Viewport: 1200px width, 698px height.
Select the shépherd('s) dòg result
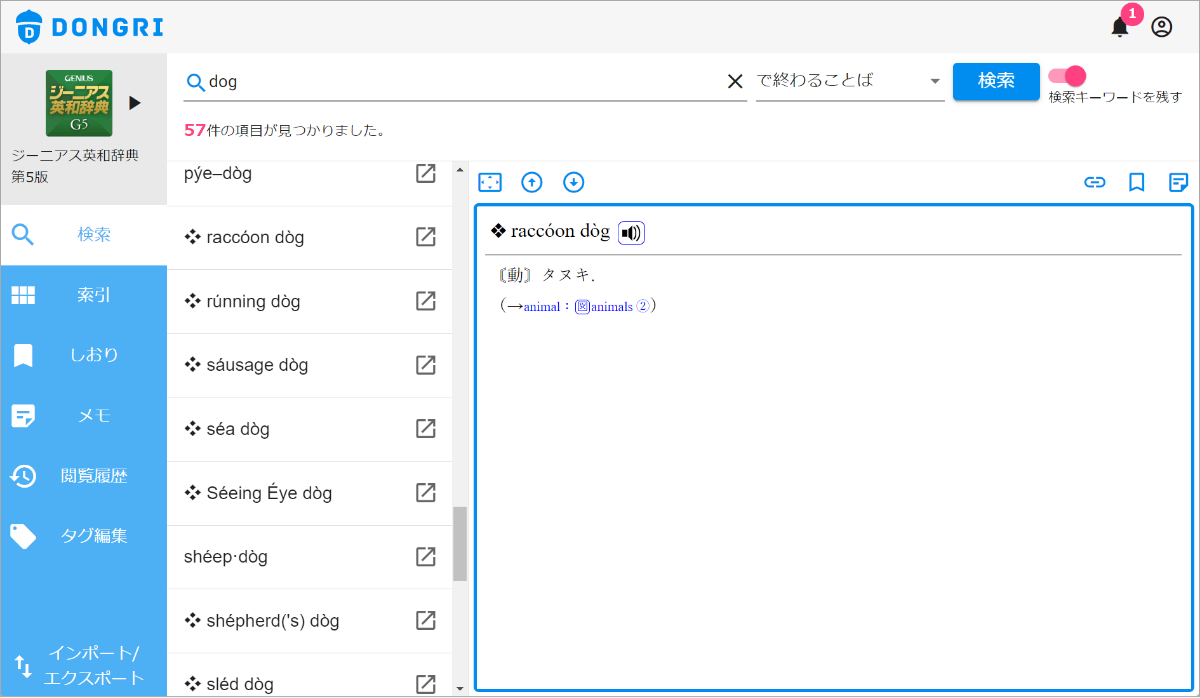point(262,621)
